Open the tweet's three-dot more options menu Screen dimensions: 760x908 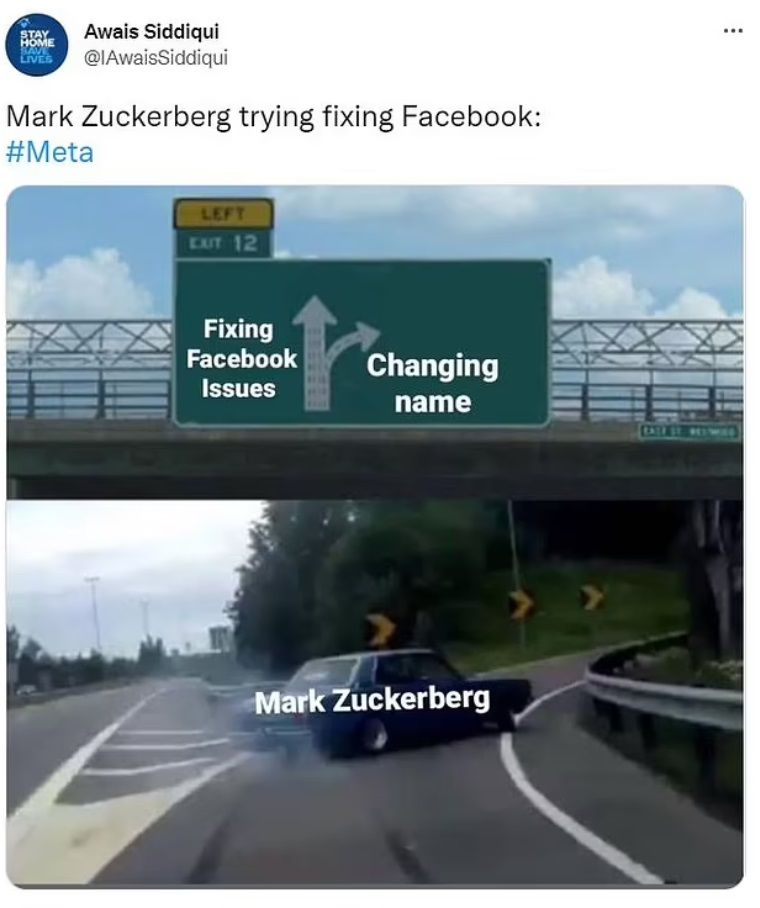pos(733,30)
